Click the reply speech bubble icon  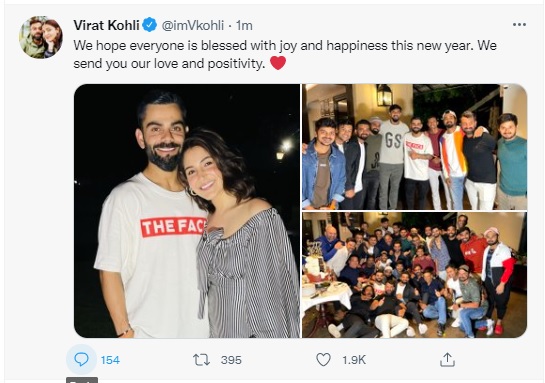coord(81,359)
